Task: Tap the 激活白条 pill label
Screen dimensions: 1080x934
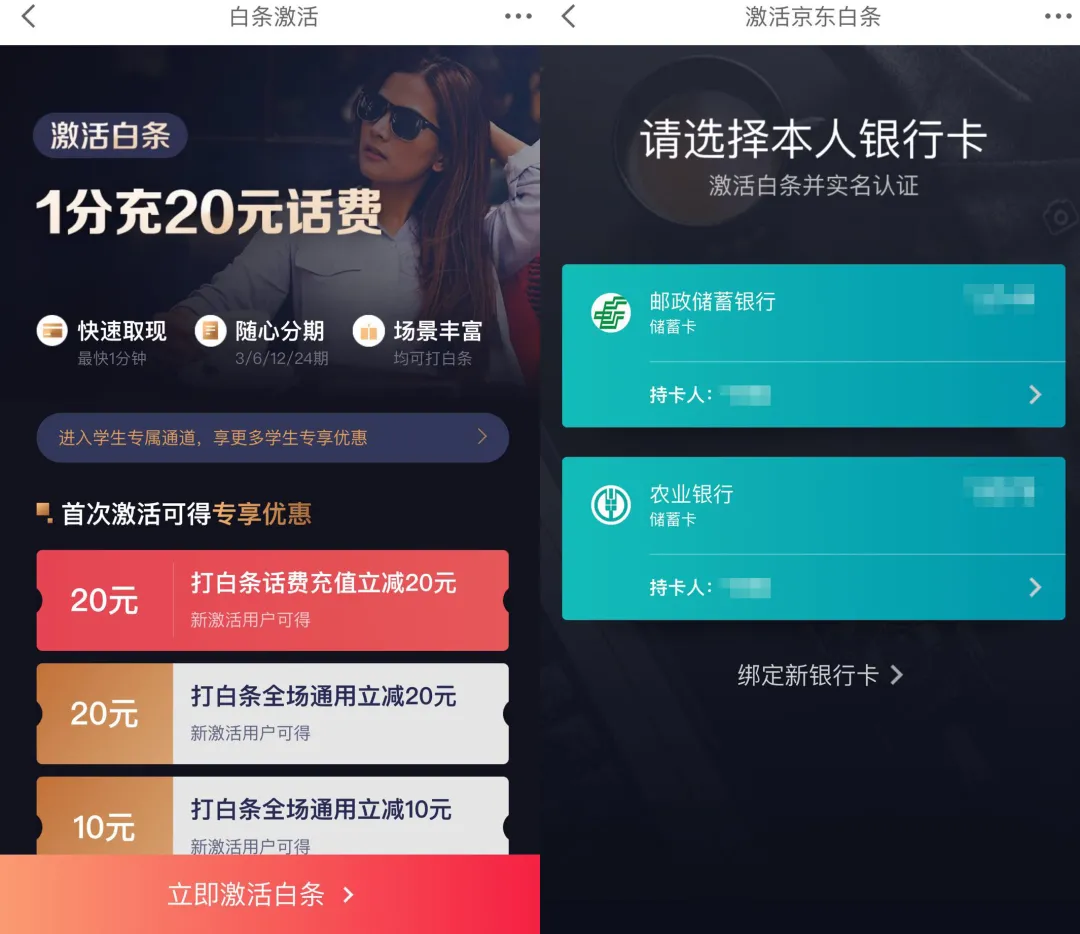Action: (x=110, y=135)
